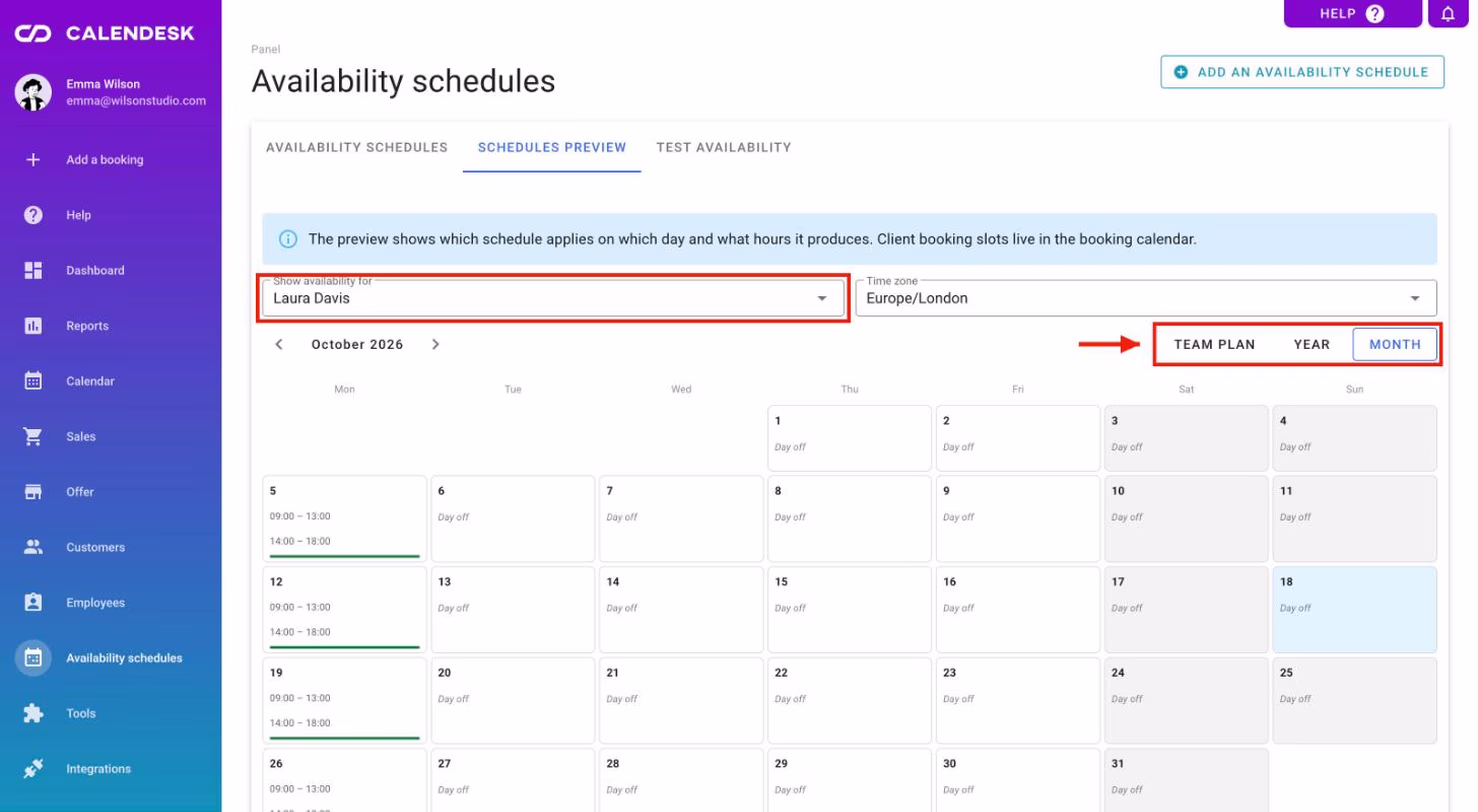This screenshot has width=1478, height=812.
Task: Open Emma Wilson's profile avatar
Action: [33, 92]
